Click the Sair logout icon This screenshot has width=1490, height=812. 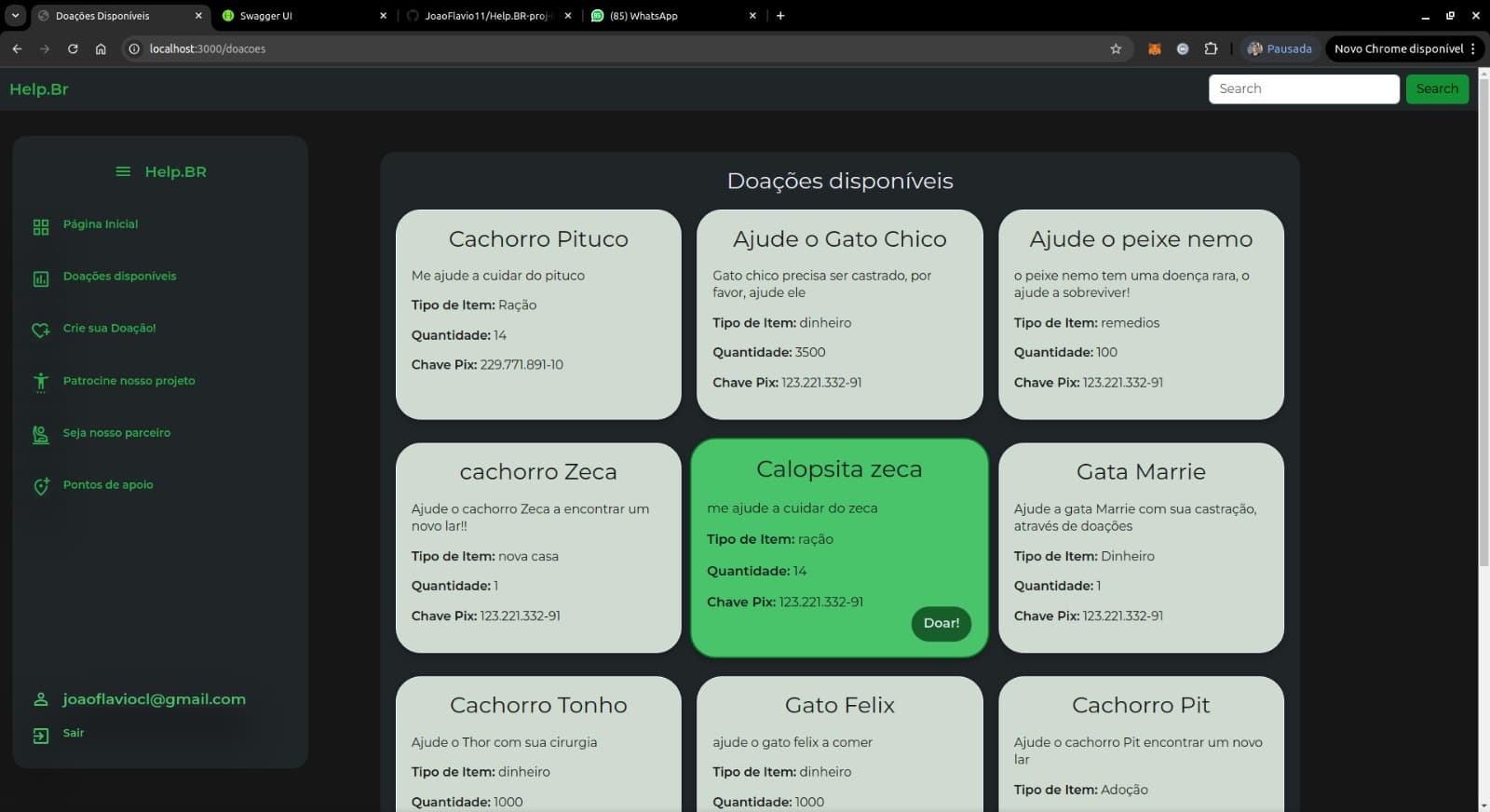41,736
